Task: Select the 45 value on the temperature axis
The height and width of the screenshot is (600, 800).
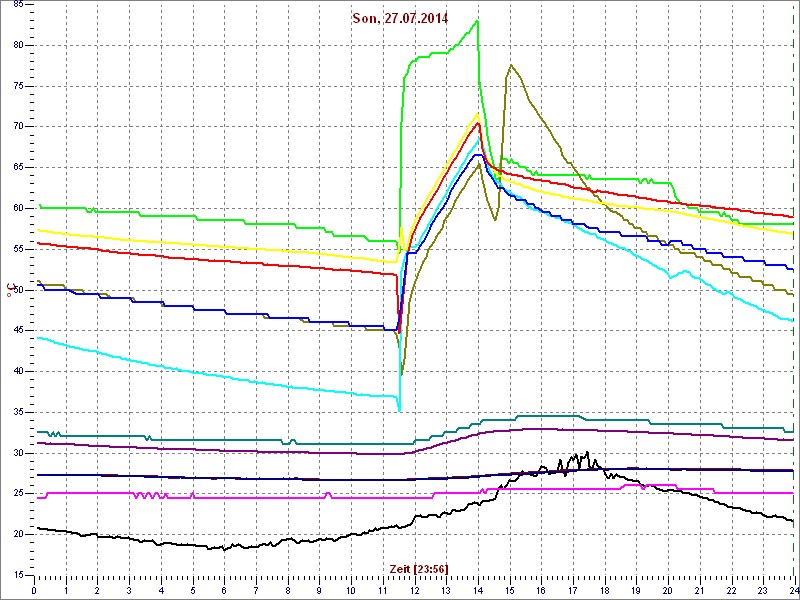Action: [x=18, y=331]
